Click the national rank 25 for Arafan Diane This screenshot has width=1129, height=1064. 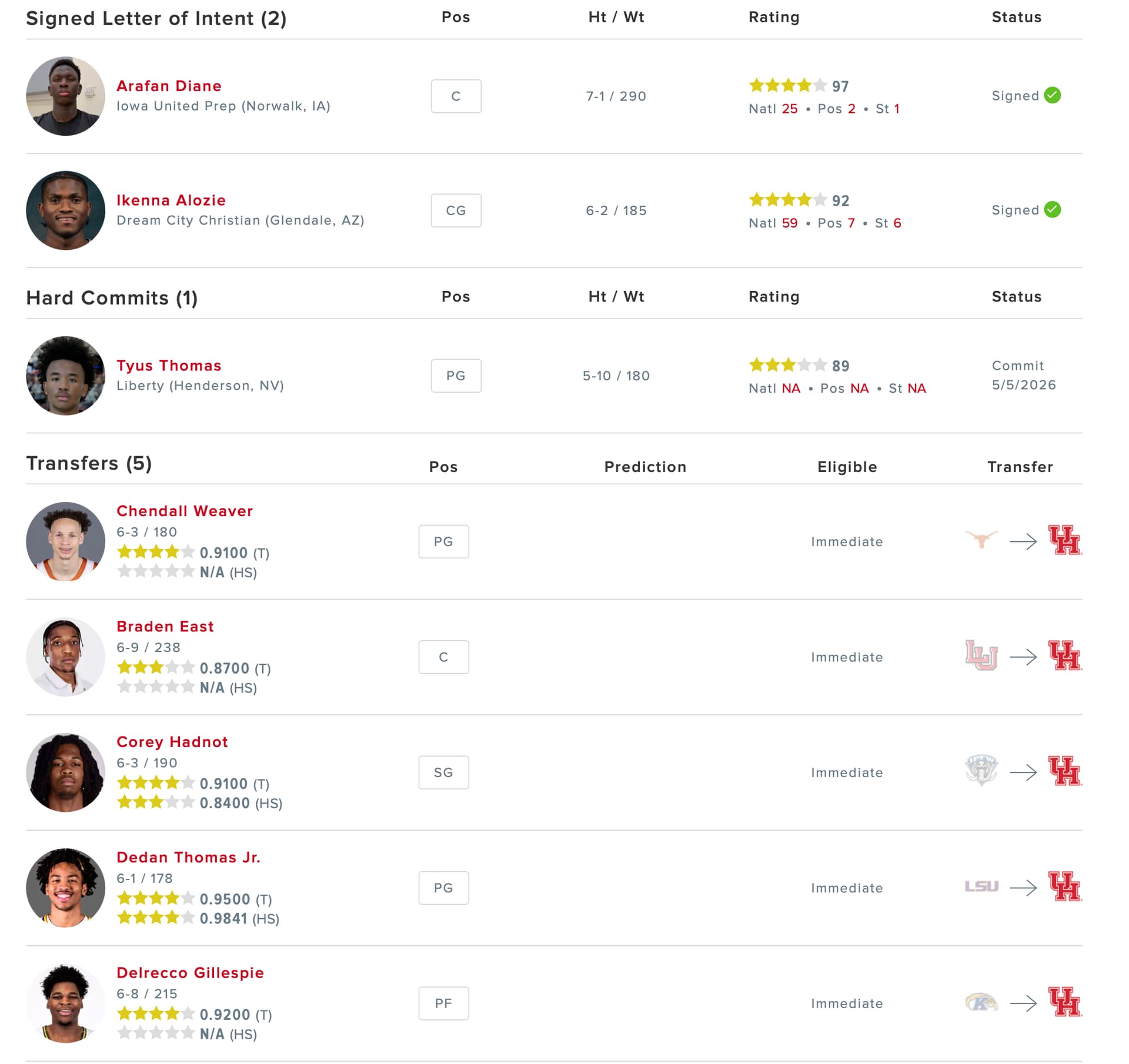[x=789, y=109]
